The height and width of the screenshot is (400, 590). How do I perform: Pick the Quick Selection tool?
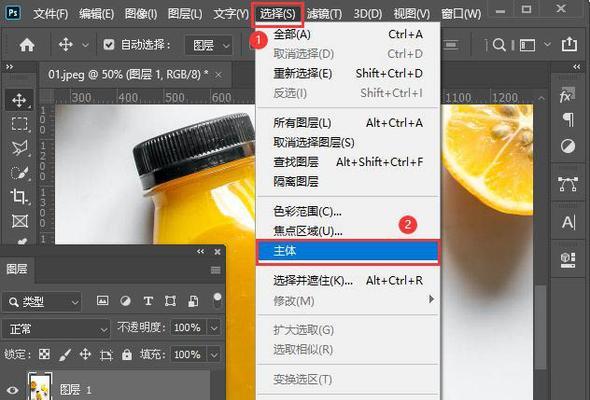[19, 173]
